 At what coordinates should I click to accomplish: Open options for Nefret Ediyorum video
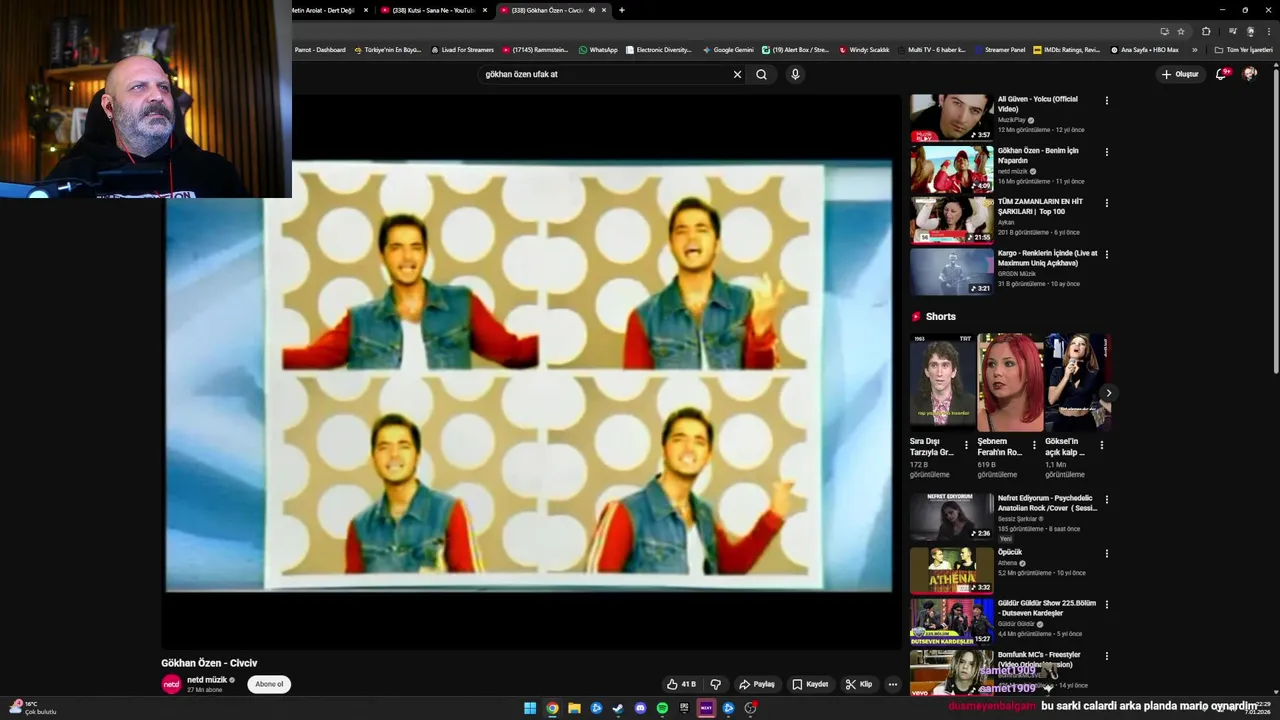coord(1106,499)
